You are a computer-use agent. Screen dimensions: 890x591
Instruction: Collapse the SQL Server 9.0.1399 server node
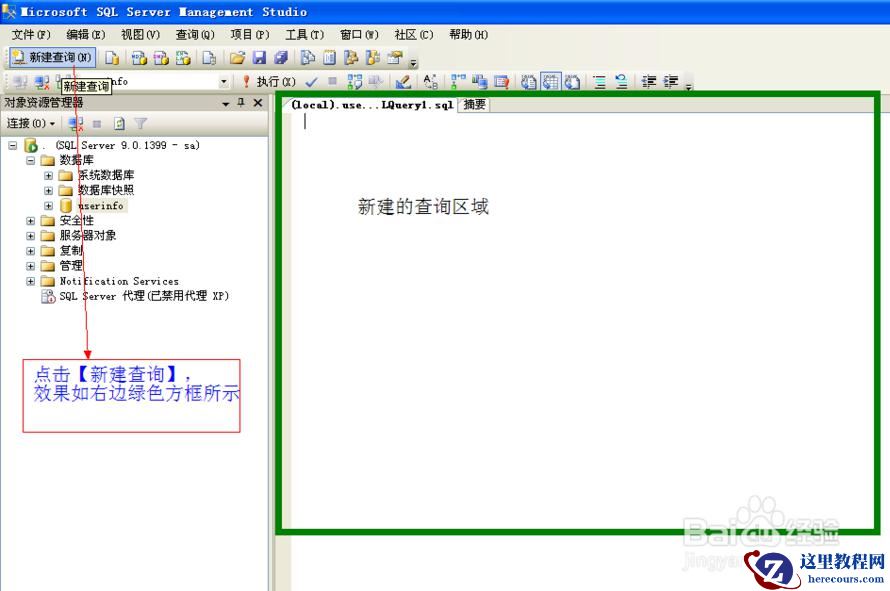(12, 146)
